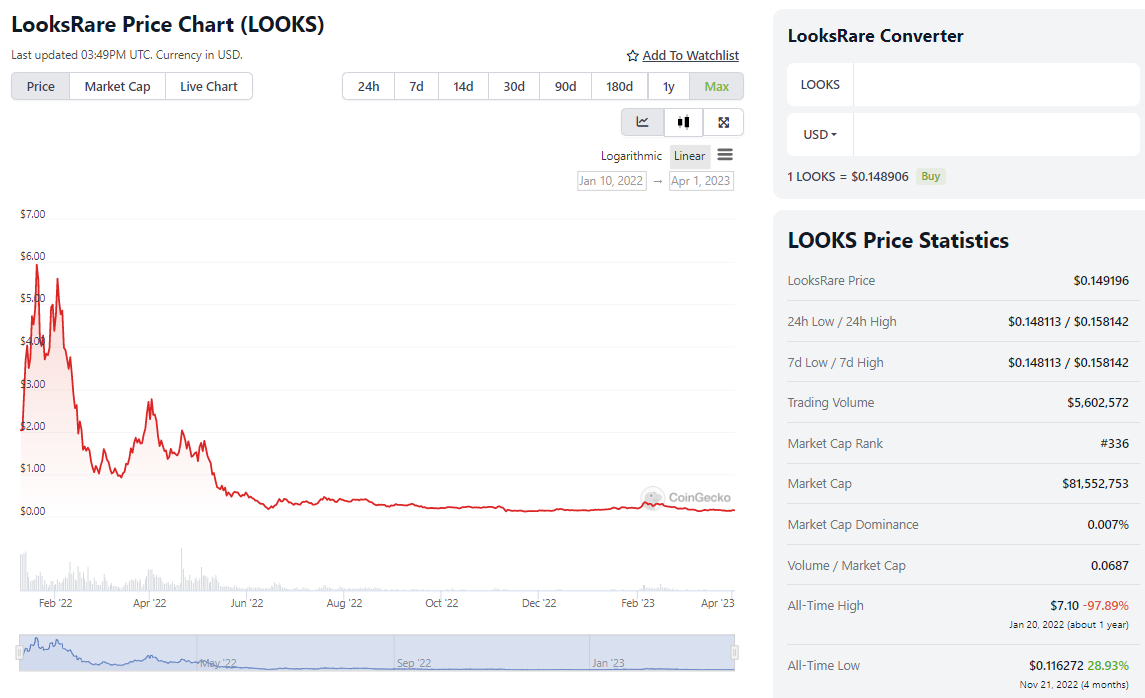Choose the 14d time range
Screen dimensions: 1145x698
pyautogui.click(x=463, y=86)
